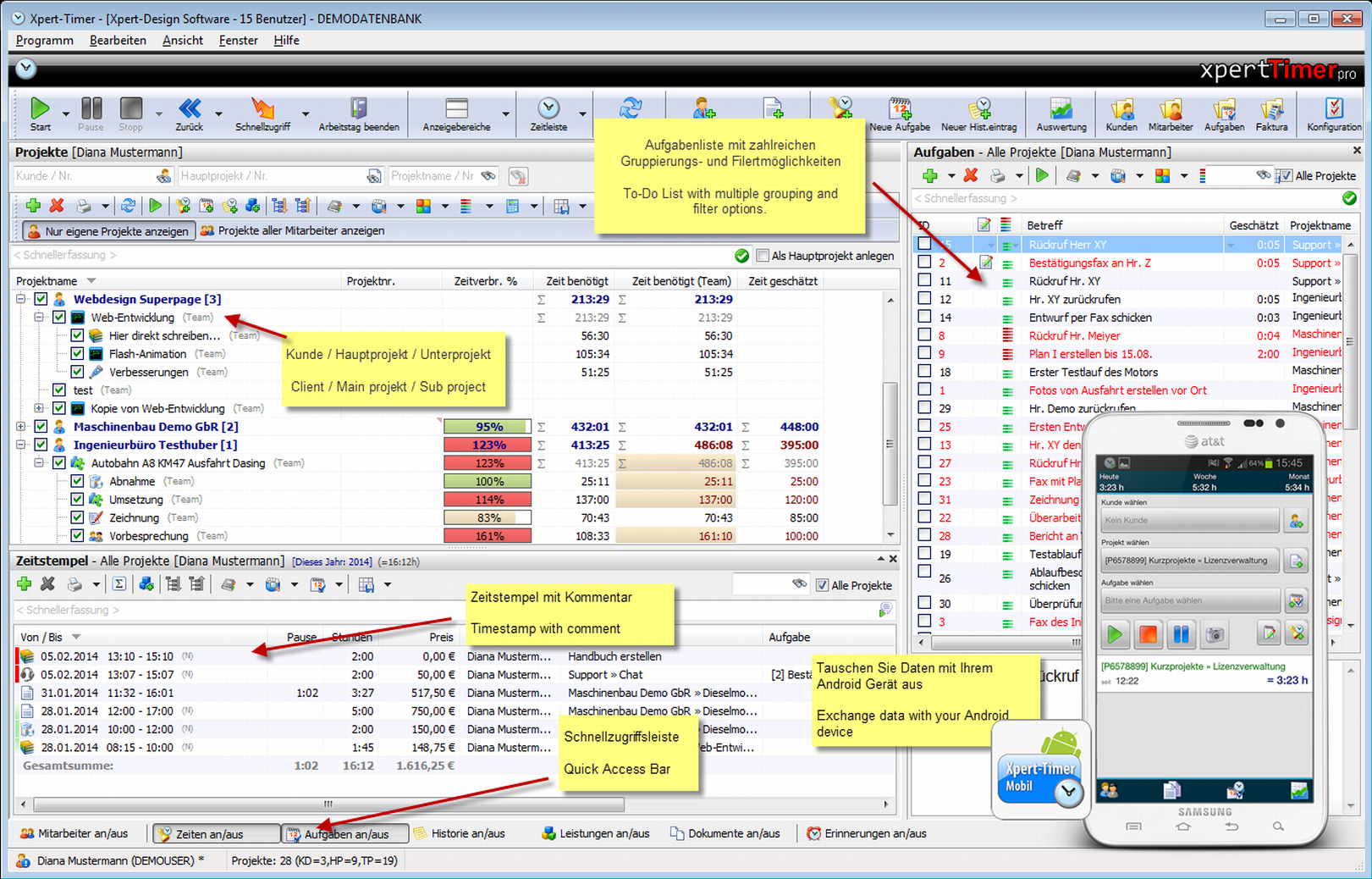Check the Als Hauptprojekt anlegen checkbox
This screenshot has width=1372, height=879.
764,255
